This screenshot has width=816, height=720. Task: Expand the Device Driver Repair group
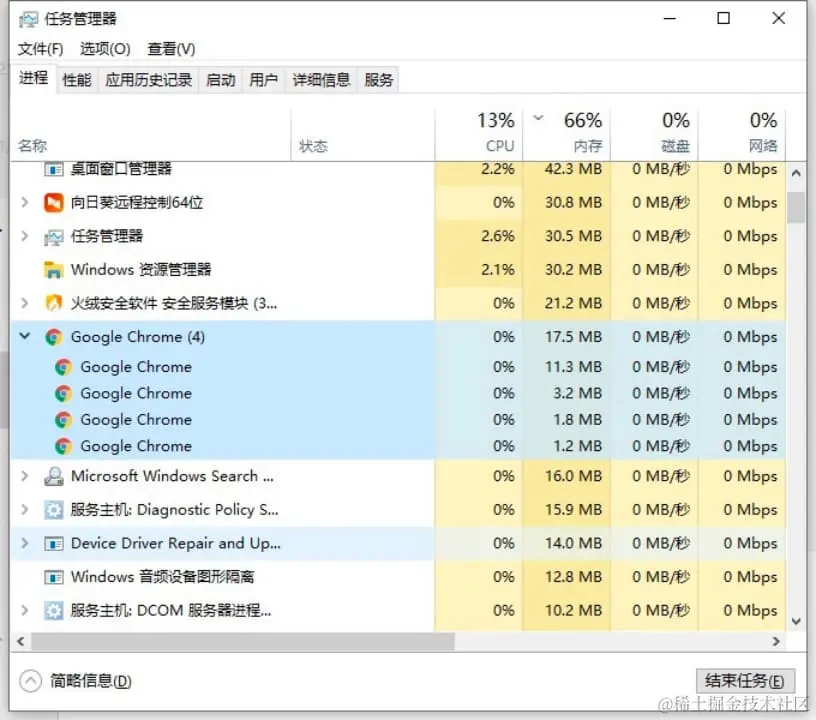coord(24,543)
